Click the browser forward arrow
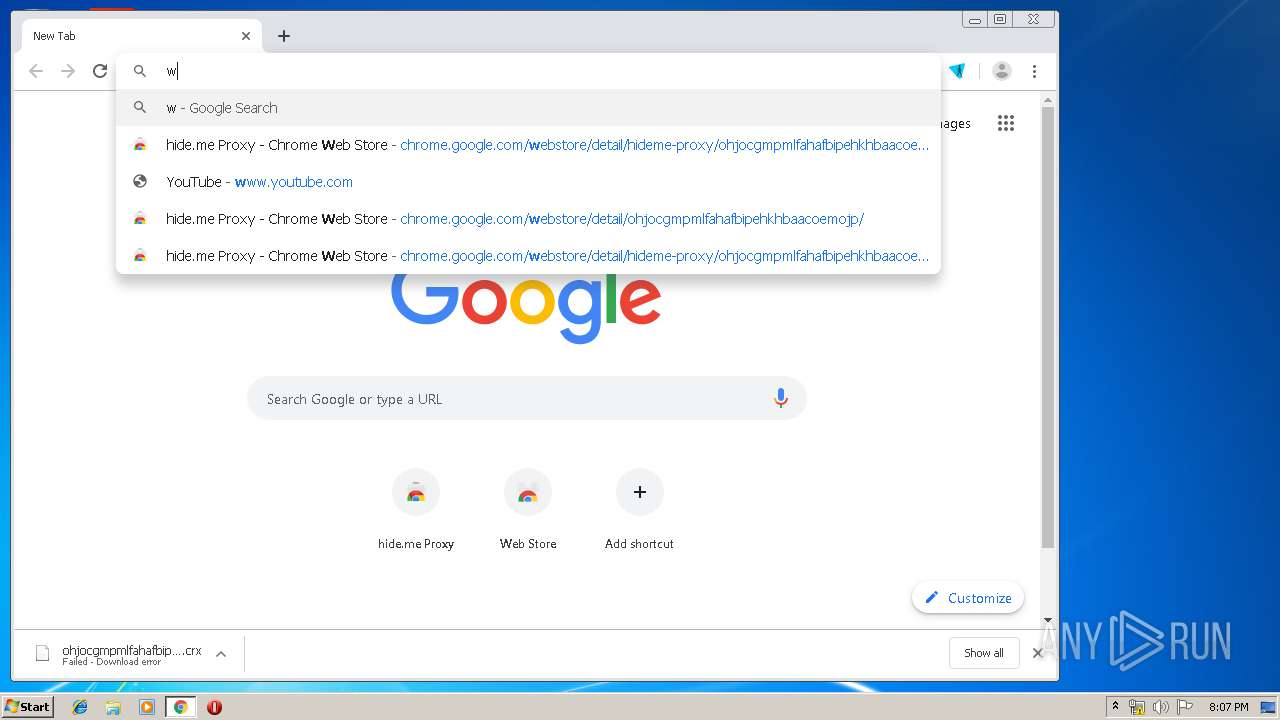The width and height of the screenshot is (1280, 720). tap(68, 71)
